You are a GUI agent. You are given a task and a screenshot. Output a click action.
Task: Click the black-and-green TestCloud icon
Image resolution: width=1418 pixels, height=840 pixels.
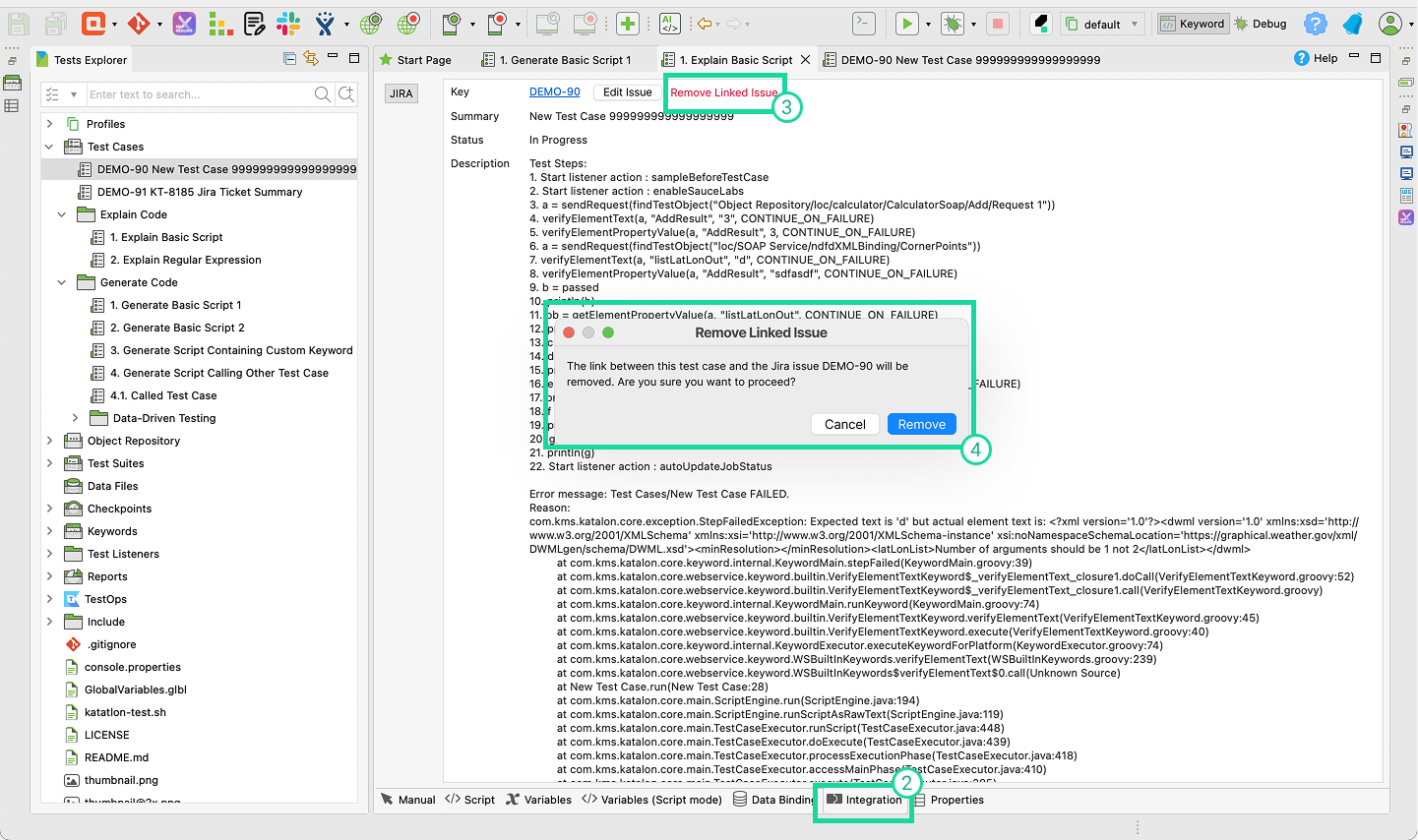pyautogui.click(x=1041, y=24)
